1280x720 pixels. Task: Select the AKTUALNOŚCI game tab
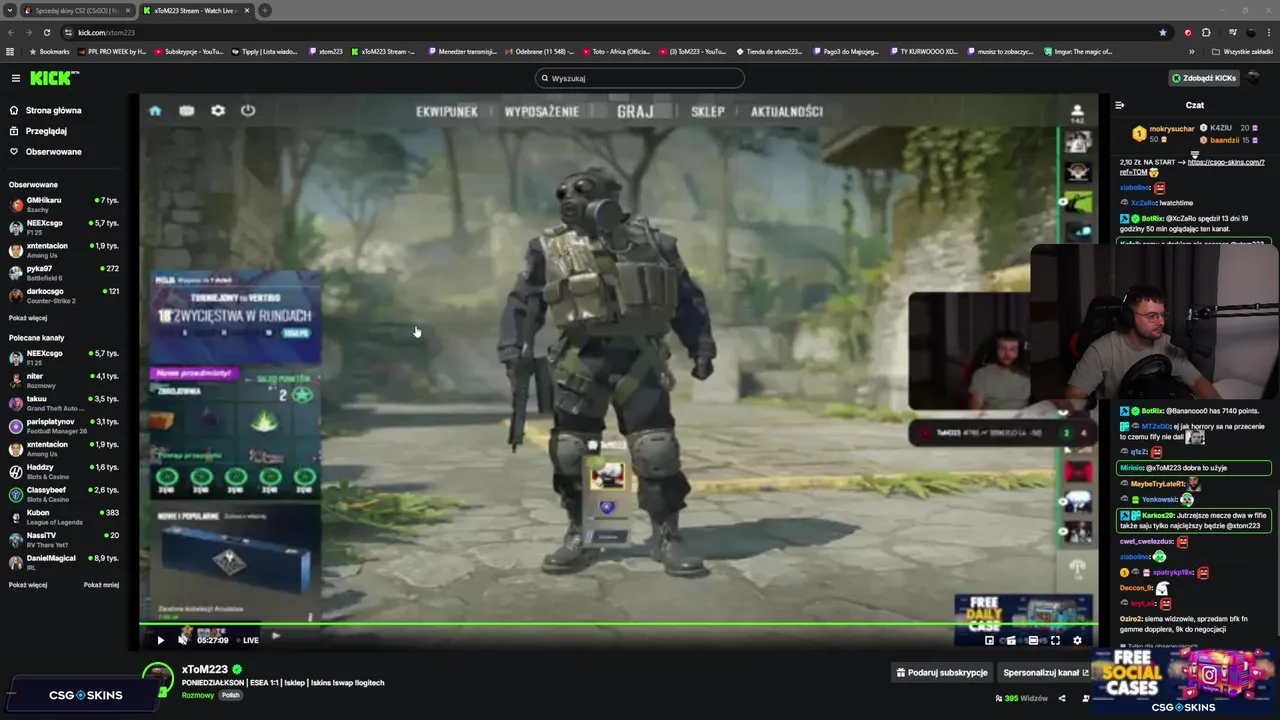pyautogui.click(x=787, y=112)
